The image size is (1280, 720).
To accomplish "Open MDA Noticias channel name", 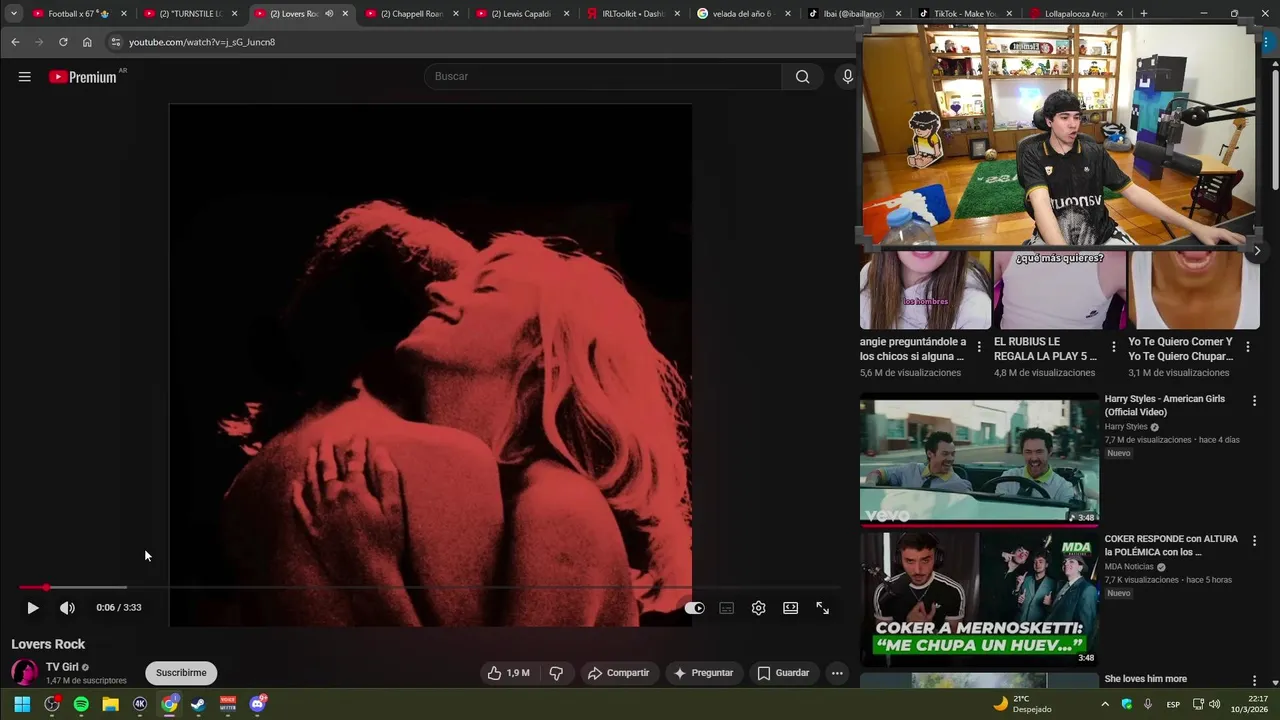I will pyautogui.click(x=1129, y=567).
